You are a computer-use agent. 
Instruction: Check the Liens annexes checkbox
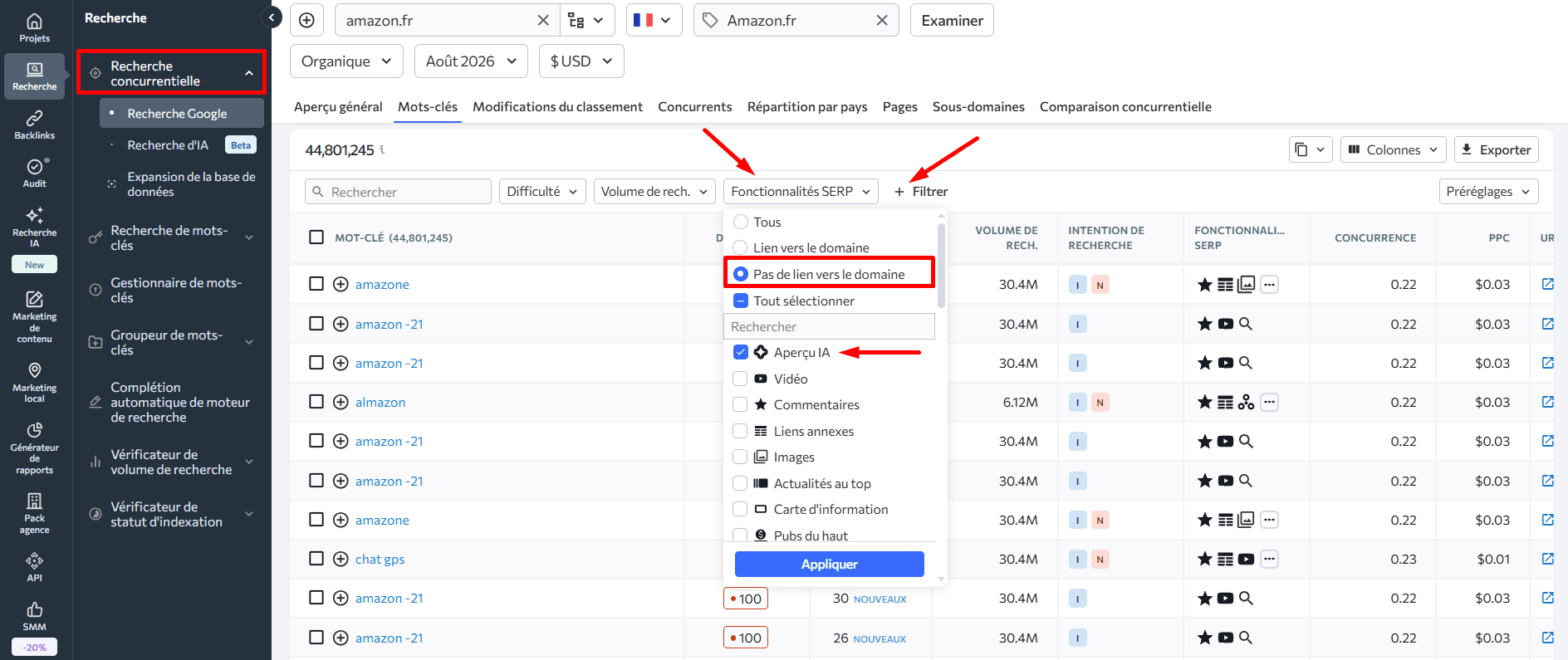click(x=741, y=432)
